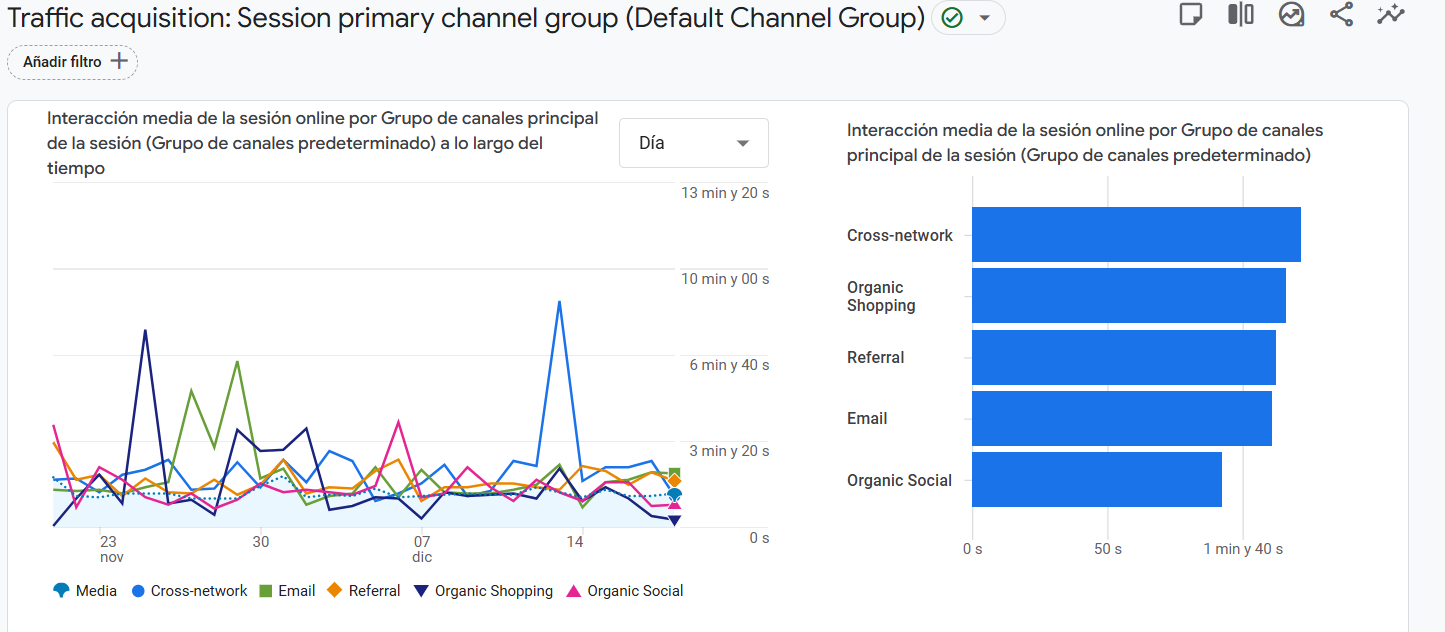Open the Día granularity dropdown
This screenshot has width=1445, height=632.
pyautogui.click(x=694, y=143)
